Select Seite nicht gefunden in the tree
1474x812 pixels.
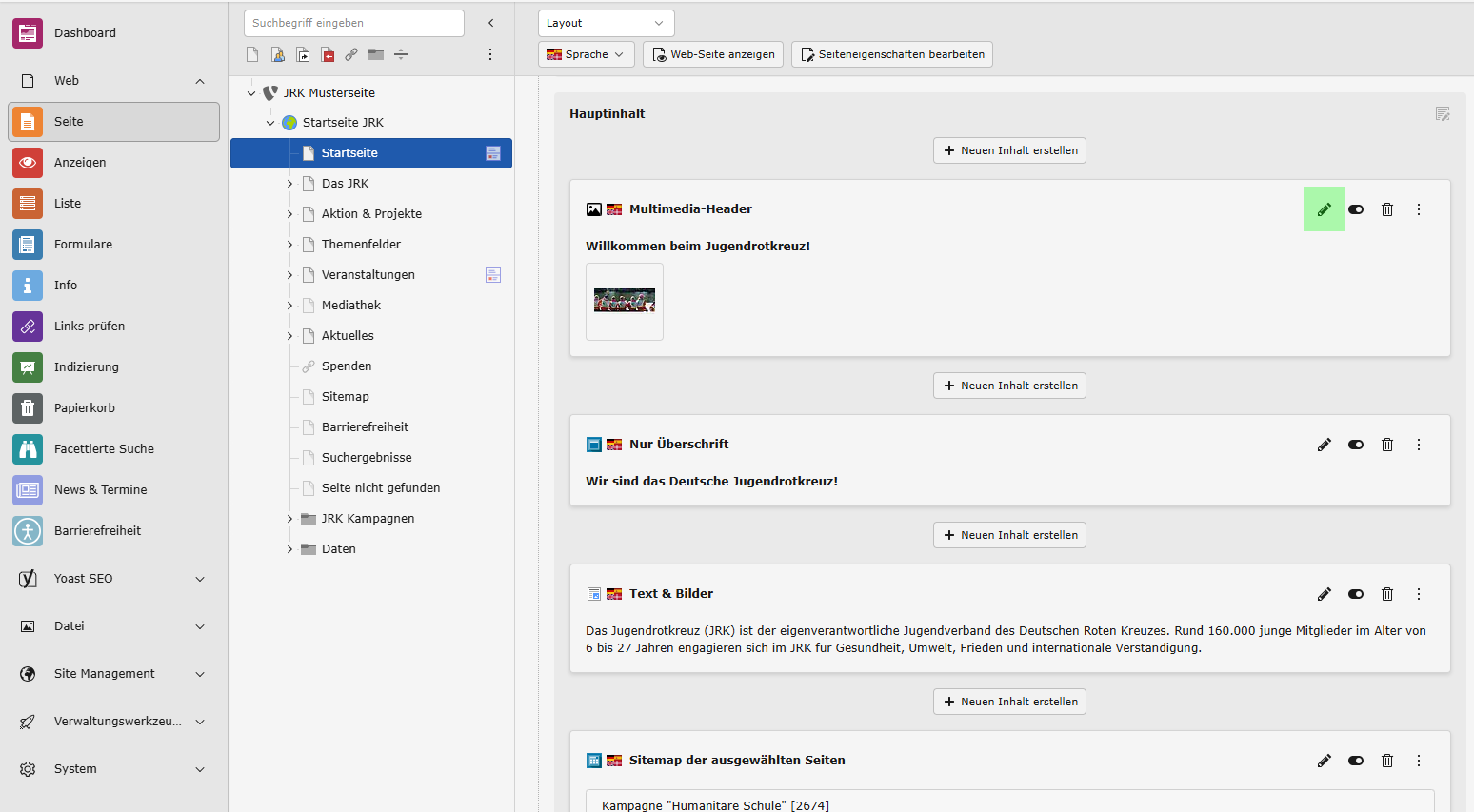click(x=381, y=488)
